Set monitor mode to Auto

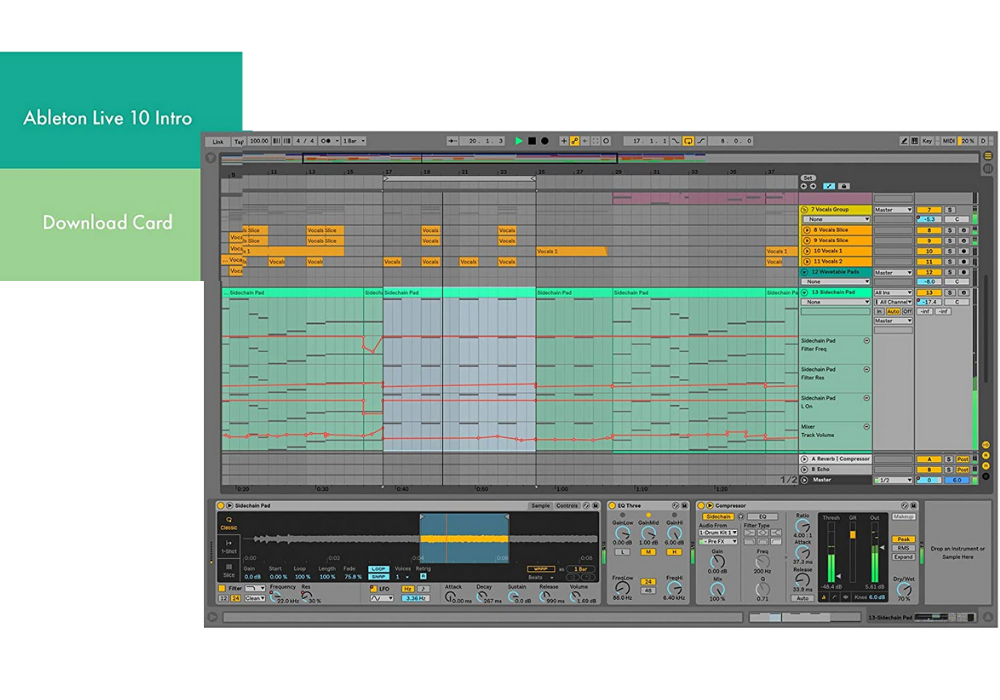[893, 311]
